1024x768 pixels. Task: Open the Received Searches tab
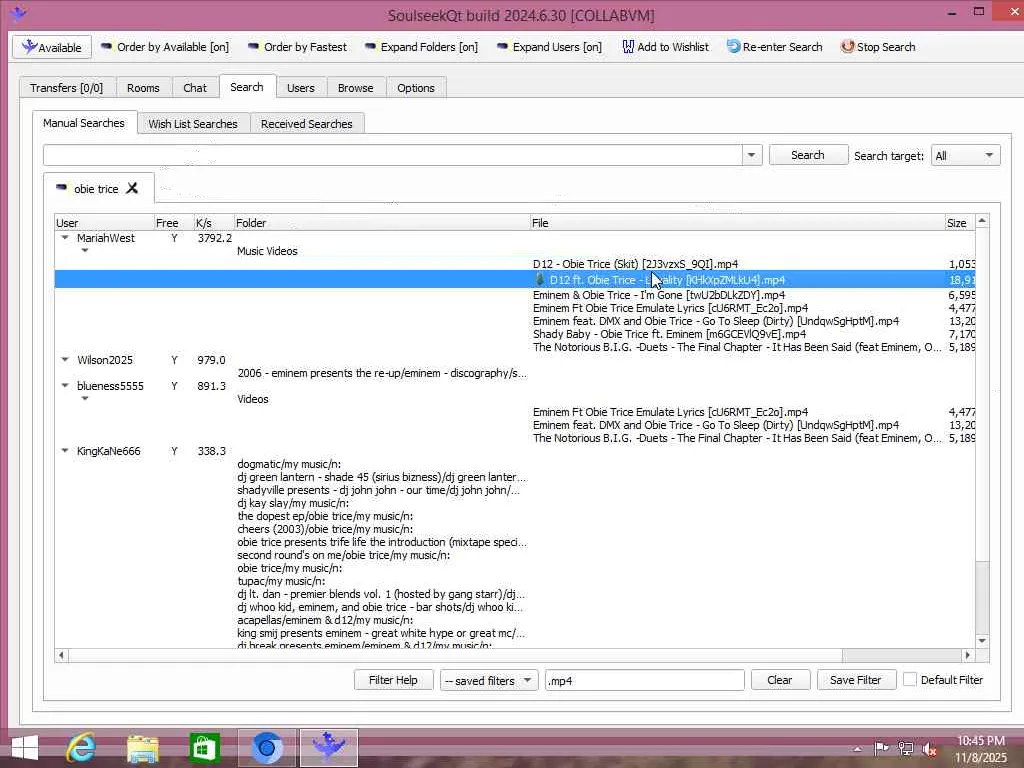point(306,123)
